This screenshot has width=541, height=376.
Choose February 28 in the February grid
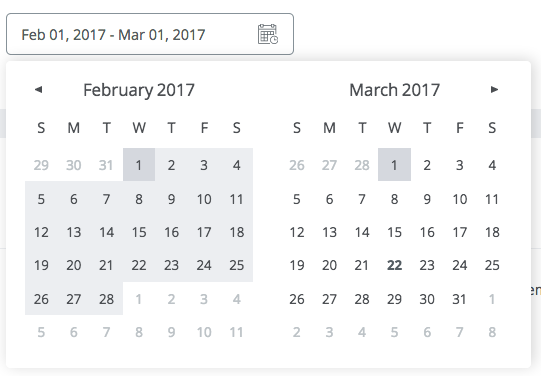[106, 299]
